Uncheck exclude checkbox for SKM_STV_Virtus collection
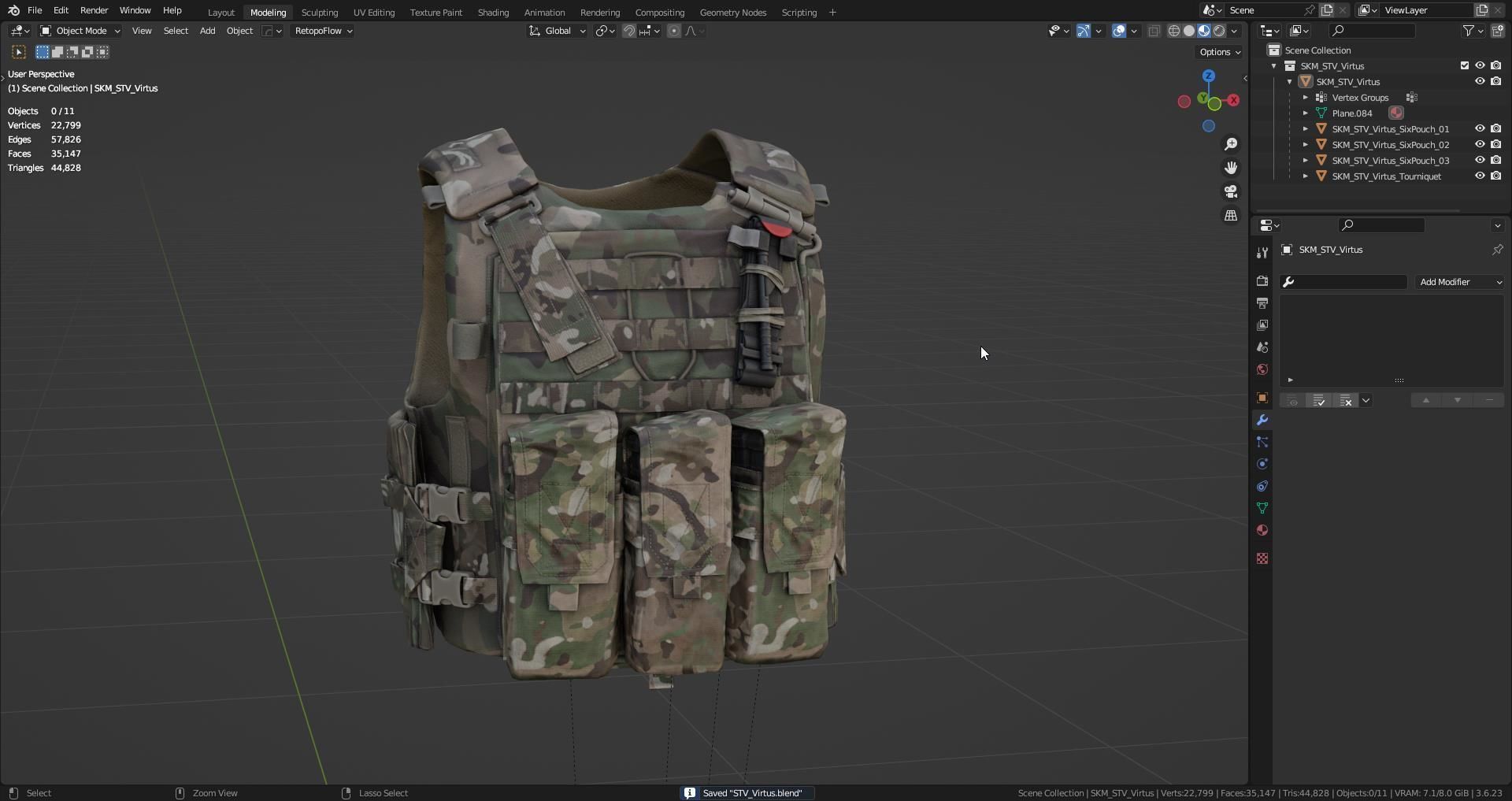The height and width of the screenshot is (801, 1512). [x=1465, y=65]
